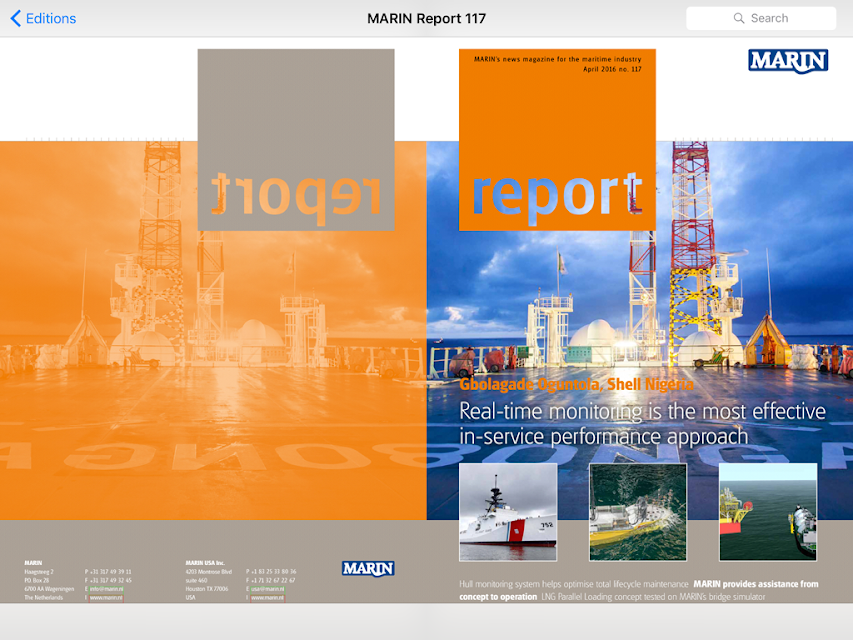Viewport: 853px width, 640px height.
Task: Open www.marin.nl link under MARIN USA
Action: (267, 598)
